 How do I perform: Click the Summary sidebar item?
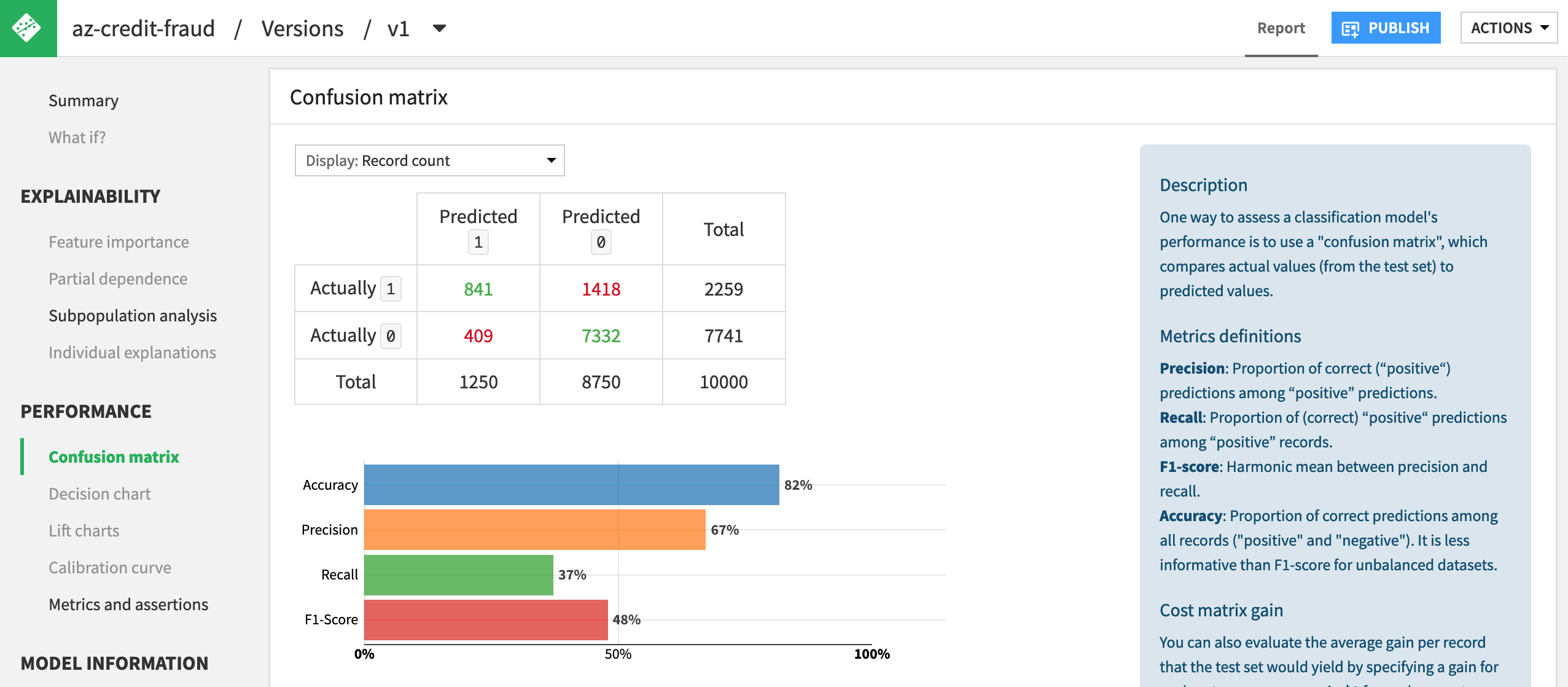(x=83, y=99)
